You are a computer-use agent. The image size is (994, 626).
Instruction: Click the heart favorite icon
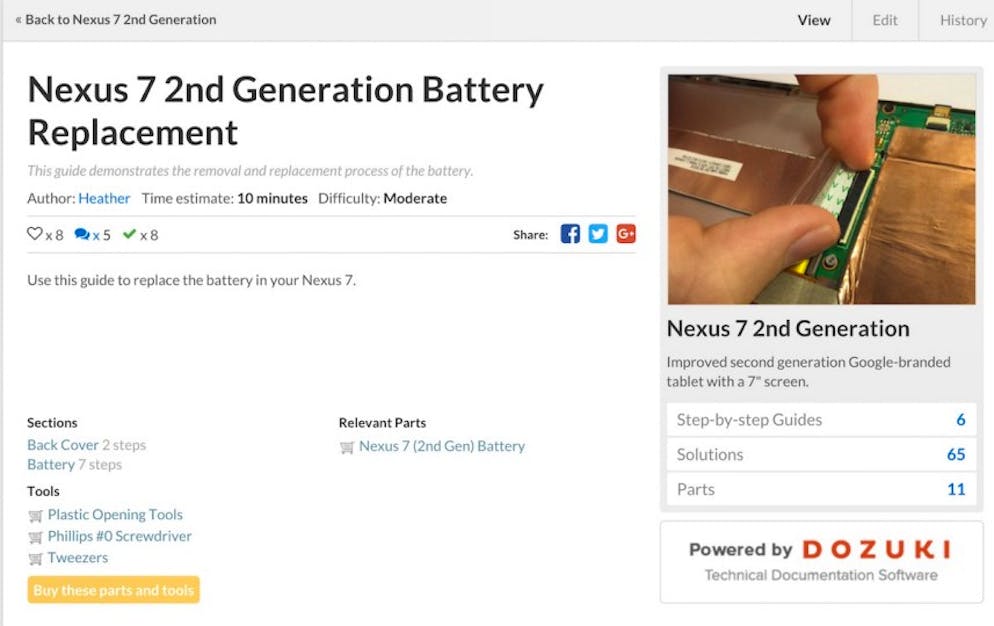[34, 234]
